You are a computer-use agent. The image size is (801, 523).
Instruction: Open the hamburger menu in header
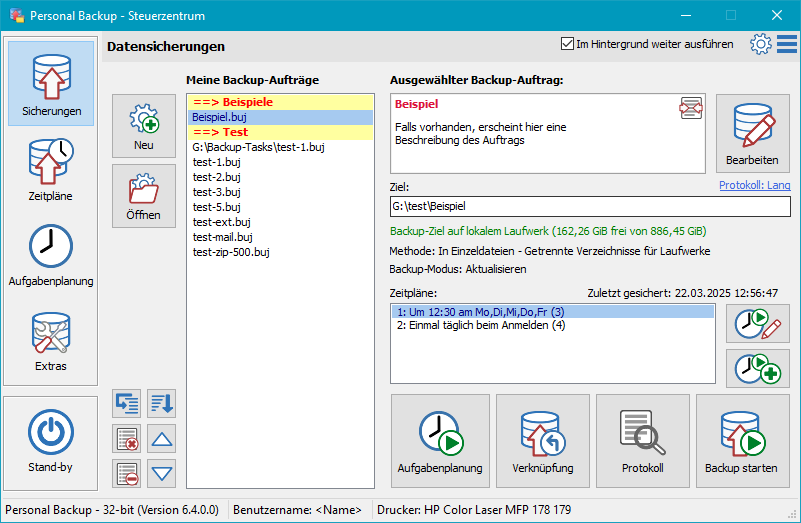pos(787,44)
